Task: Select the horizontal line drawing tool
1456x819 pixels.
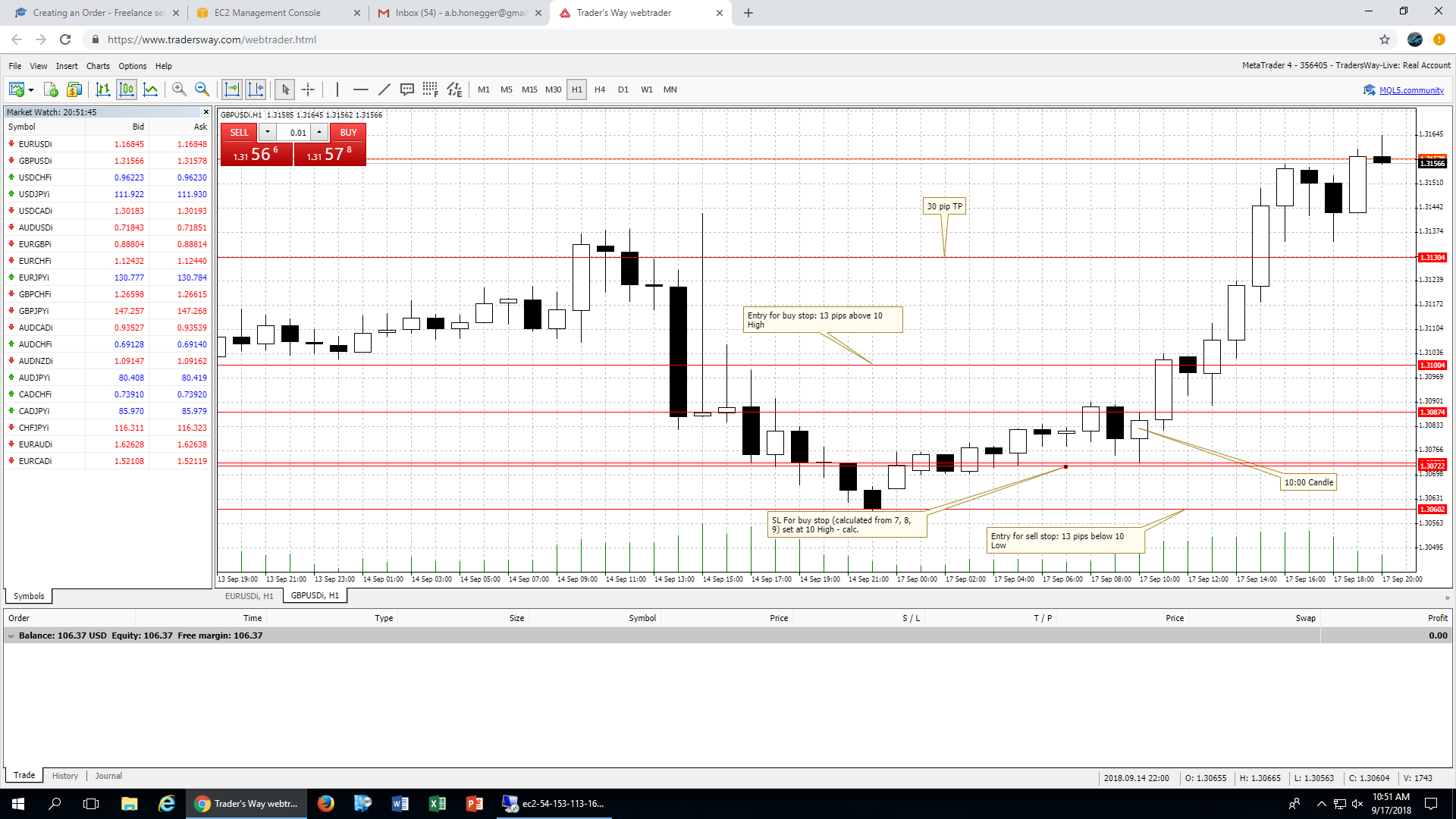Action: pyautogui.click(x=361, y=89)
